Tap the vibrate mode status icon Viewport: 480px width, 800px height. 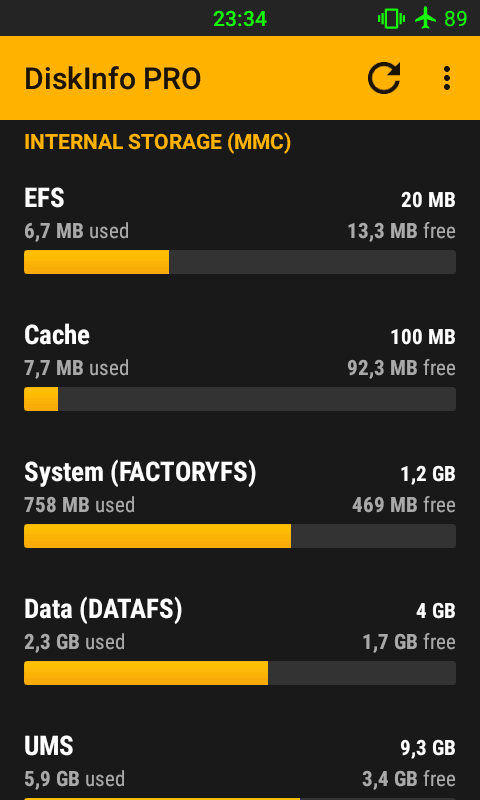tap(391, 19)
